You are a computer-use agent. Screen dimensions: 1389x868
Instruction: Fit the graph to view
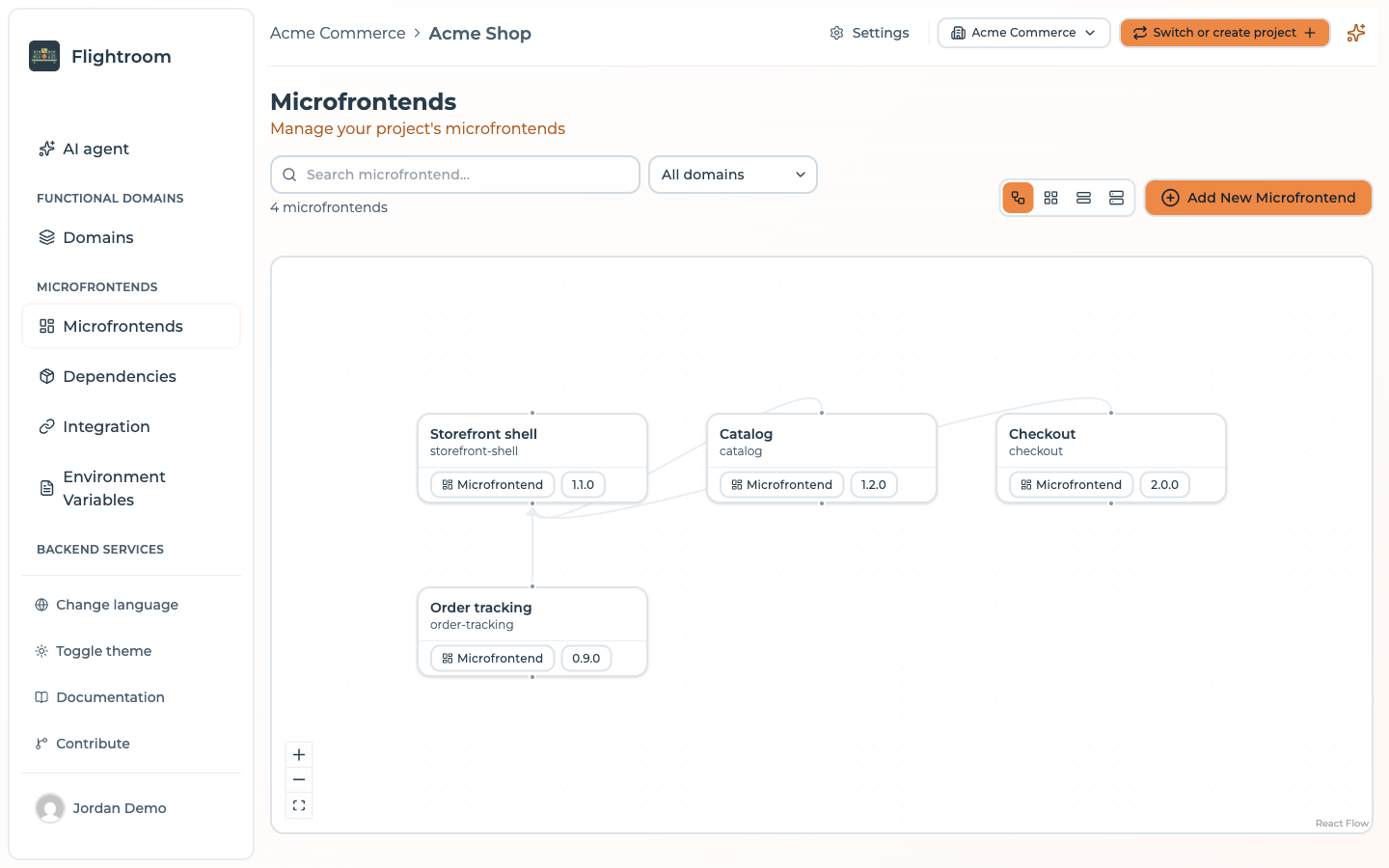(x=299, y=805)
